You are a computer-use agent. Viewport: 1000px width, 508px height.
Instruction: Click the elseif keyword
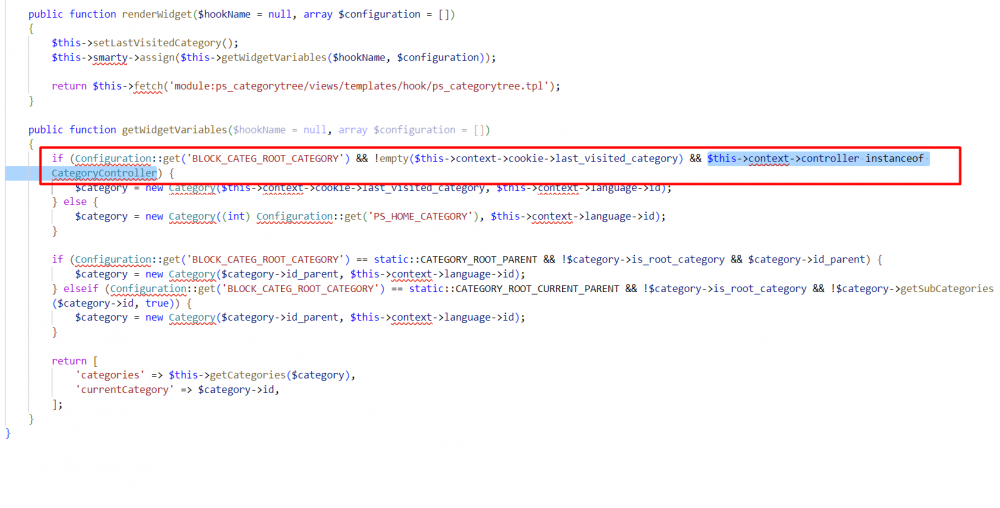pos(81,288)
